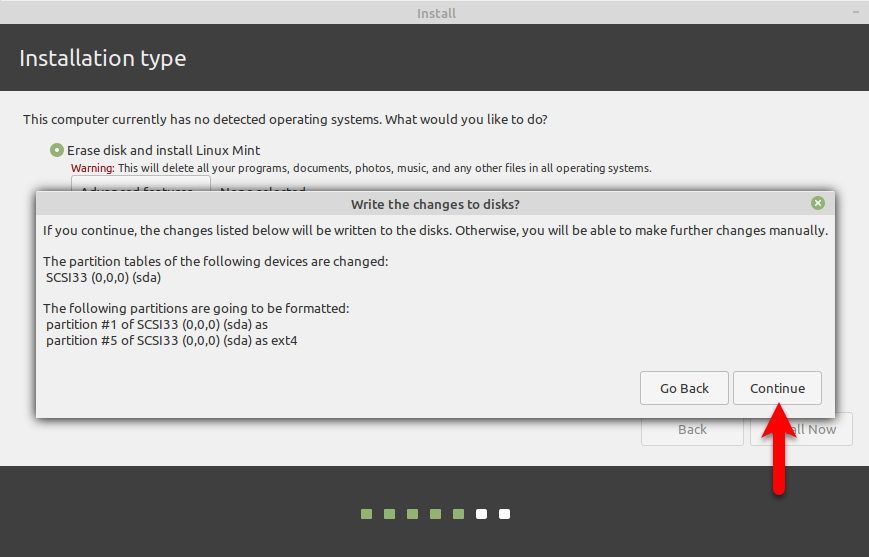Click 'This computer currently has no detected' question text

point(285,120)
